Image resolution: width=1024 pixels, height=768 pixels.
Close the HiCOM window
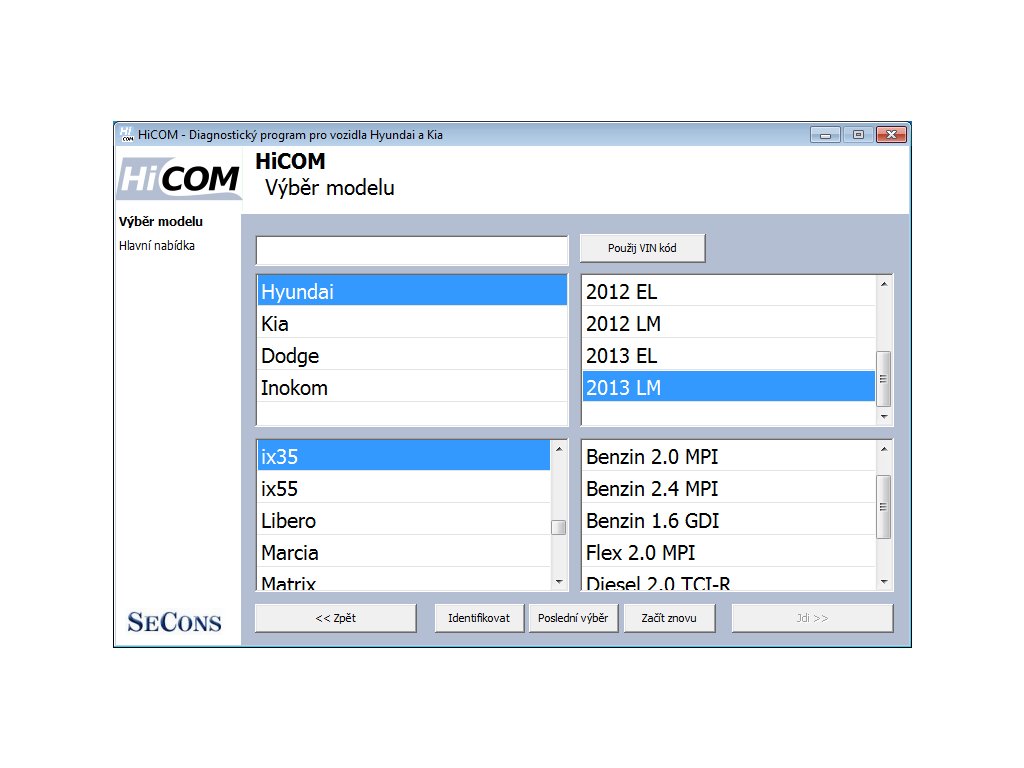tap(891, 135)
